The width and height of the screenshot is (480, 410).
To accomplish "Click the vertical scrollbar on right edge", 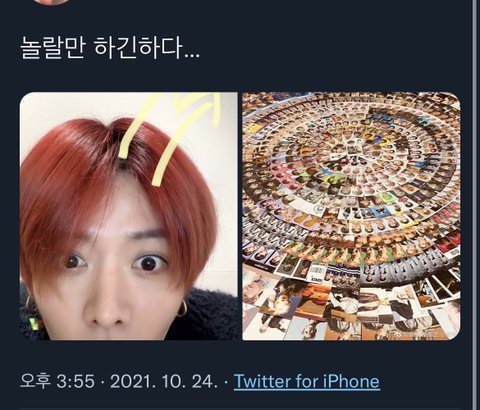I will pyautogui.click(x=474, y=205).
